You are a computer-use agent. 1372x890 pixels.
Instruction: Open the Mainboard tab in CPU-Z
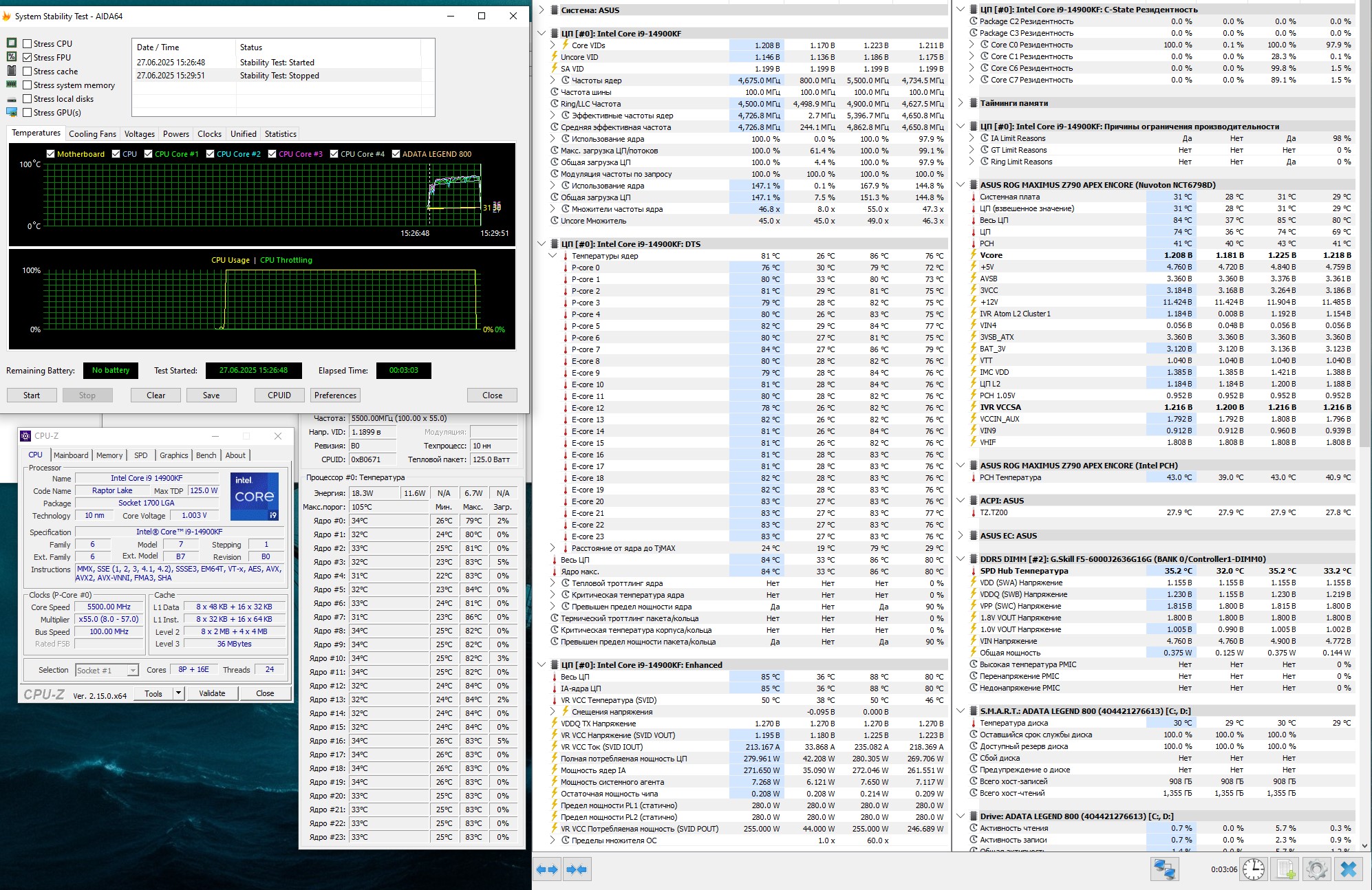click(71, 455)
